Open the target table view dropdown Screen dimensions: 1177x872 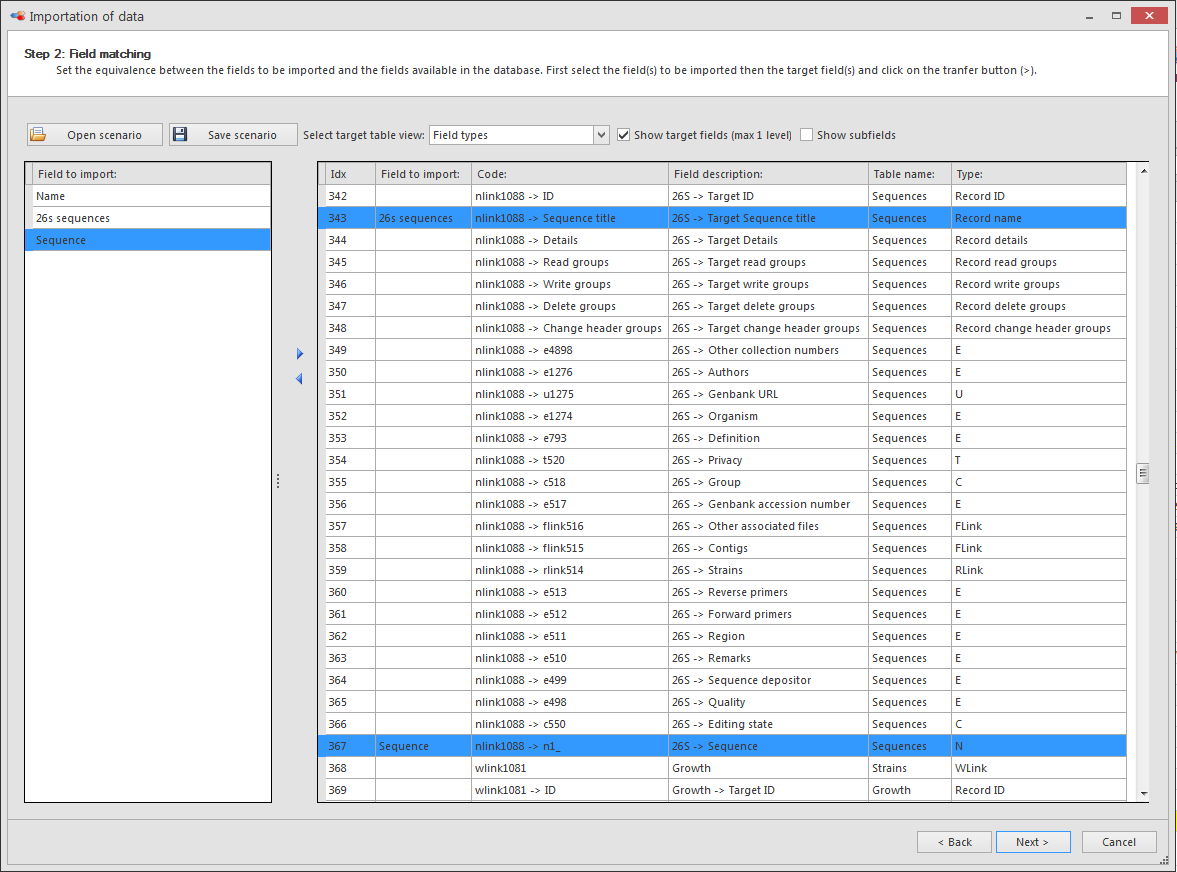click(601, 135)
